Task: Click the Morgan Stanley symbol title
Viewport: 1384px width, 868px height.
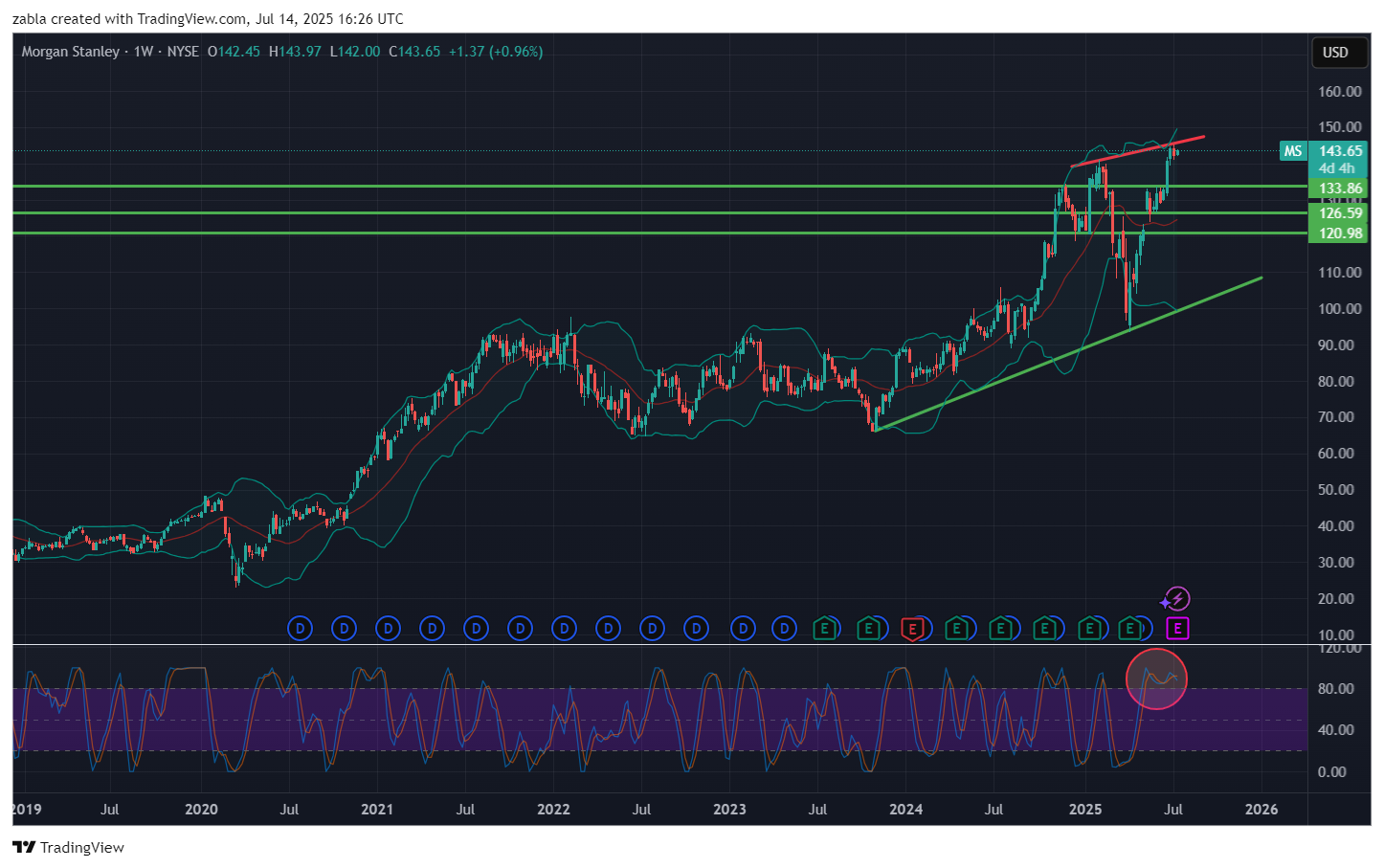Action: [x=71, y=52]
